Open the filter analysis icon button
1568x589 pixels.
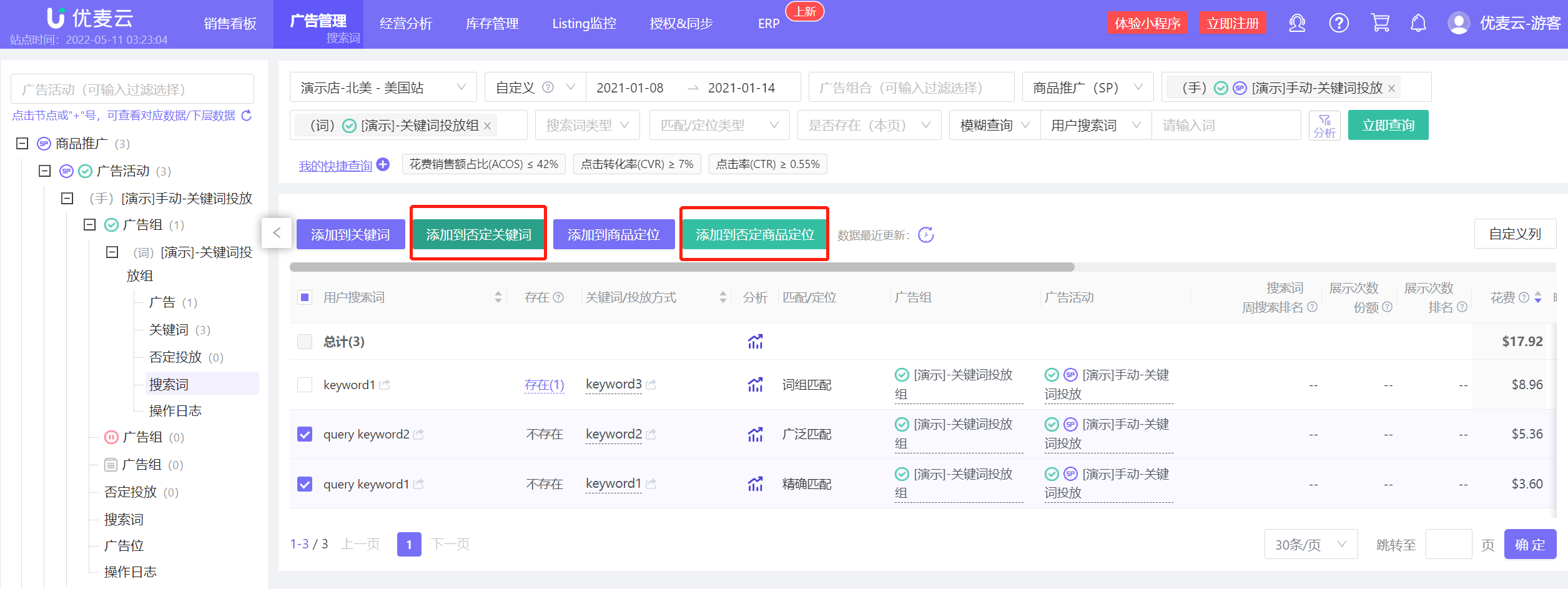tap(1324, 126)
